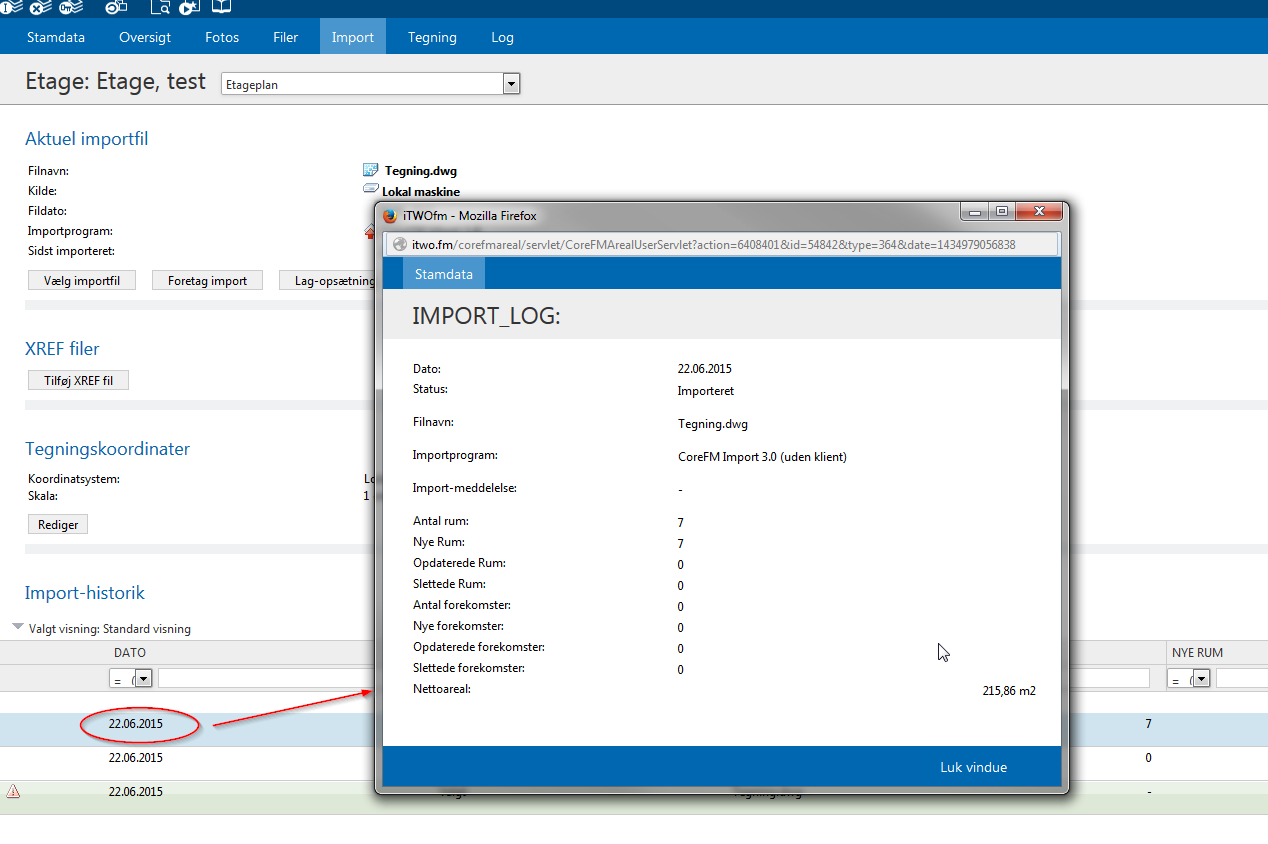Open the DATO filter operator dropdown
Image resolution: width=1268 pixels, height=844 pixels.
(x=143, y=678)
